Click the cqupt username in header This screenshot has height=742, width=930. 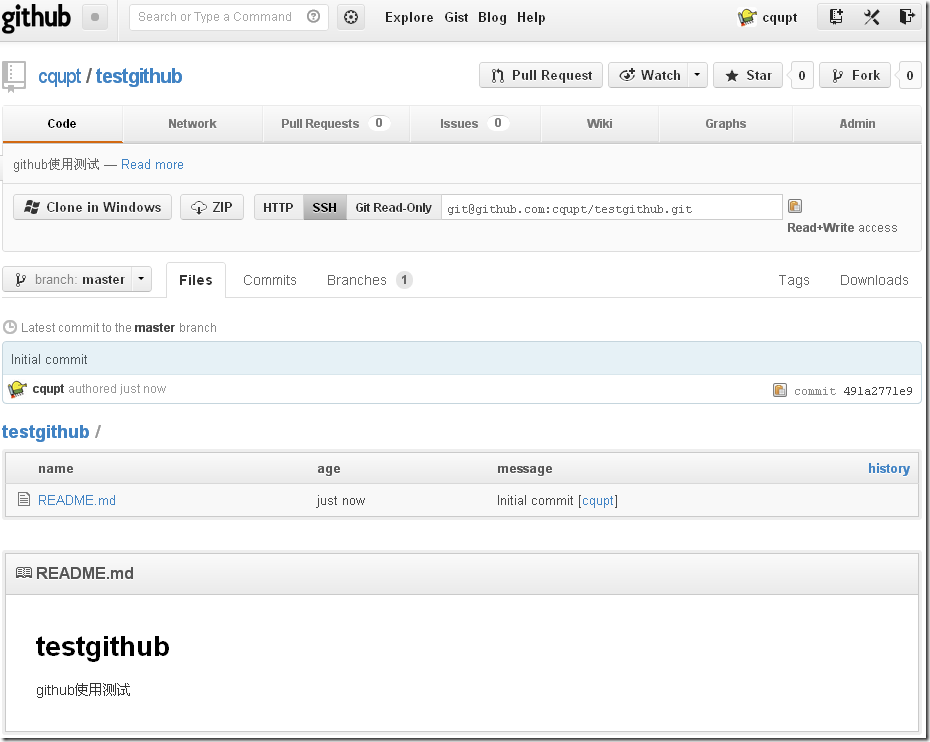779,18
